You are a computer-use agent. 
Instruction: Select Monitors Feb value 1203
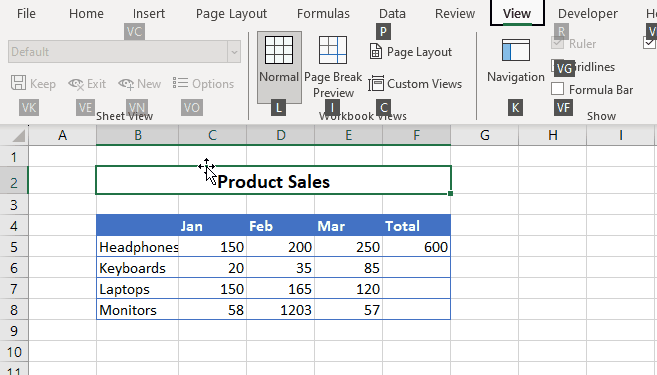[280, 310]
